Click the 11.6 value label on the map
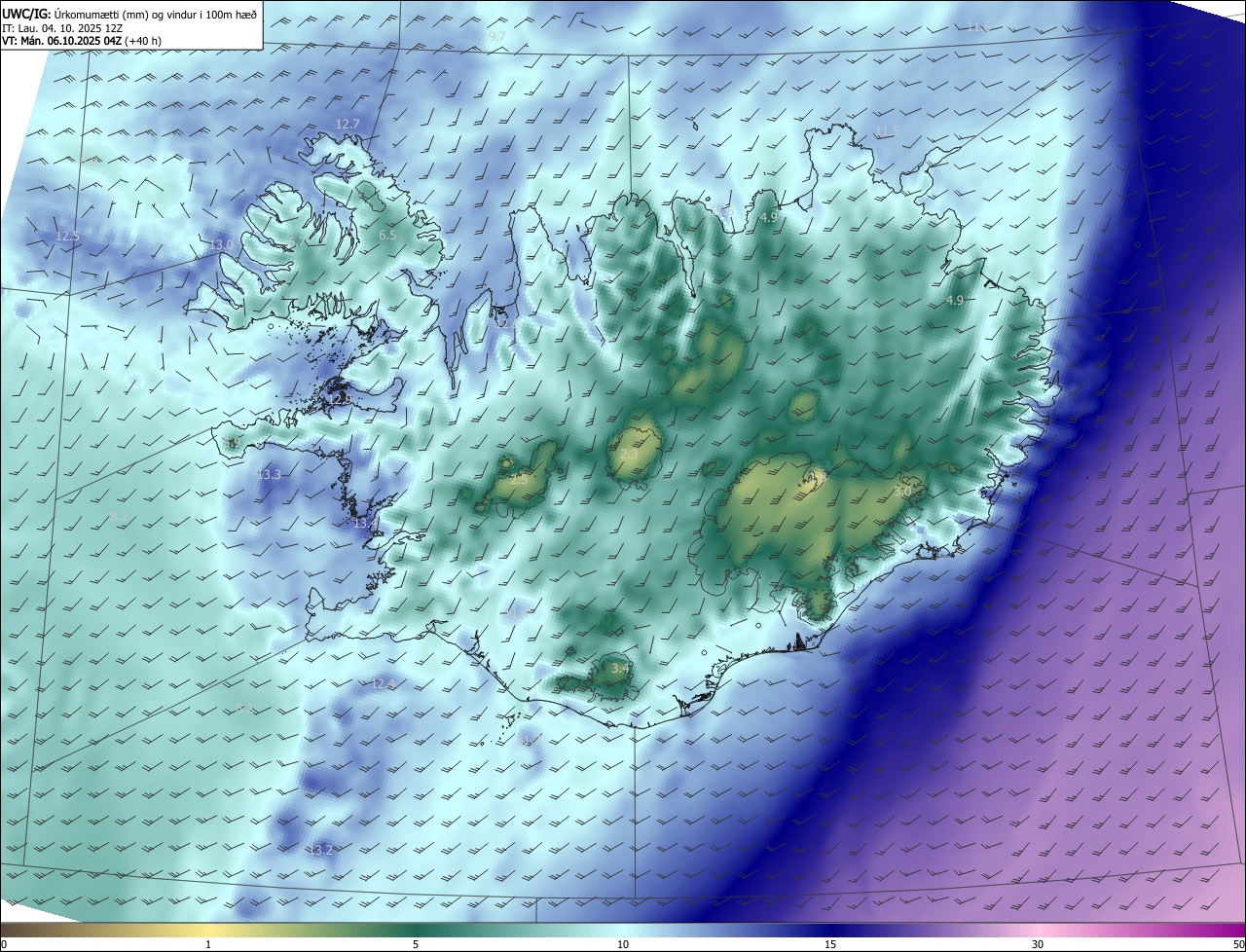The width and height of the screenshot is (1246, 952). 978,27
